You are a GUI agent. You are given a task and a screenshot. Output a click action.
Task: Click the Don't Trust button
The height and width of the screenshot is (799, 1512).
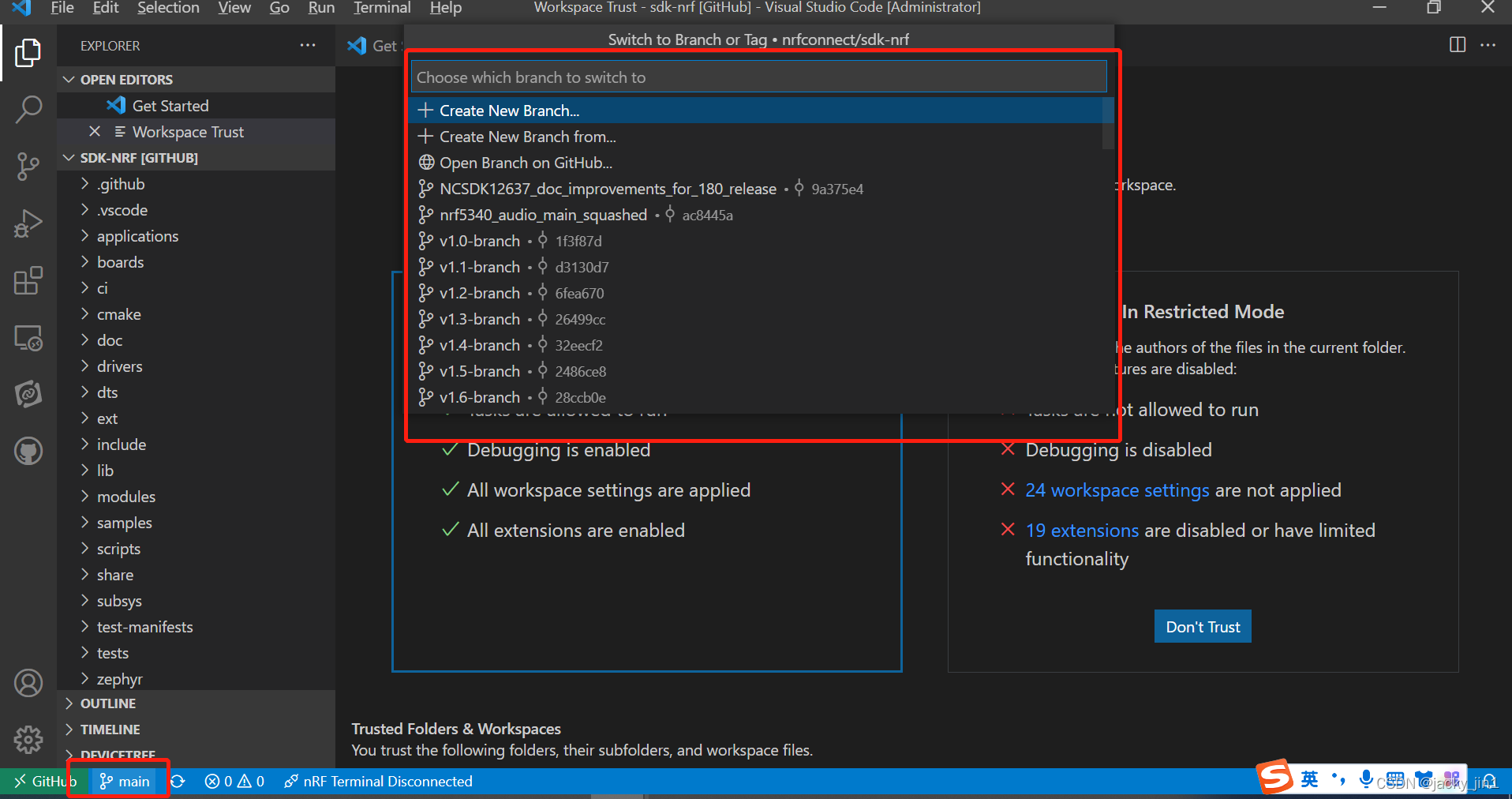click(1203, 626)
